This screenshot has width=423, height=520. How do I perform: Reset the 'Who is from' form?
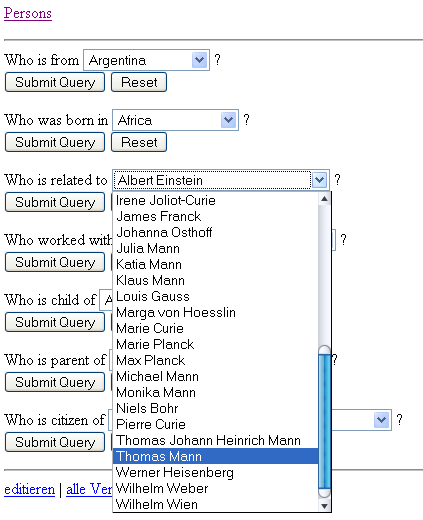[x=139, y=82]
